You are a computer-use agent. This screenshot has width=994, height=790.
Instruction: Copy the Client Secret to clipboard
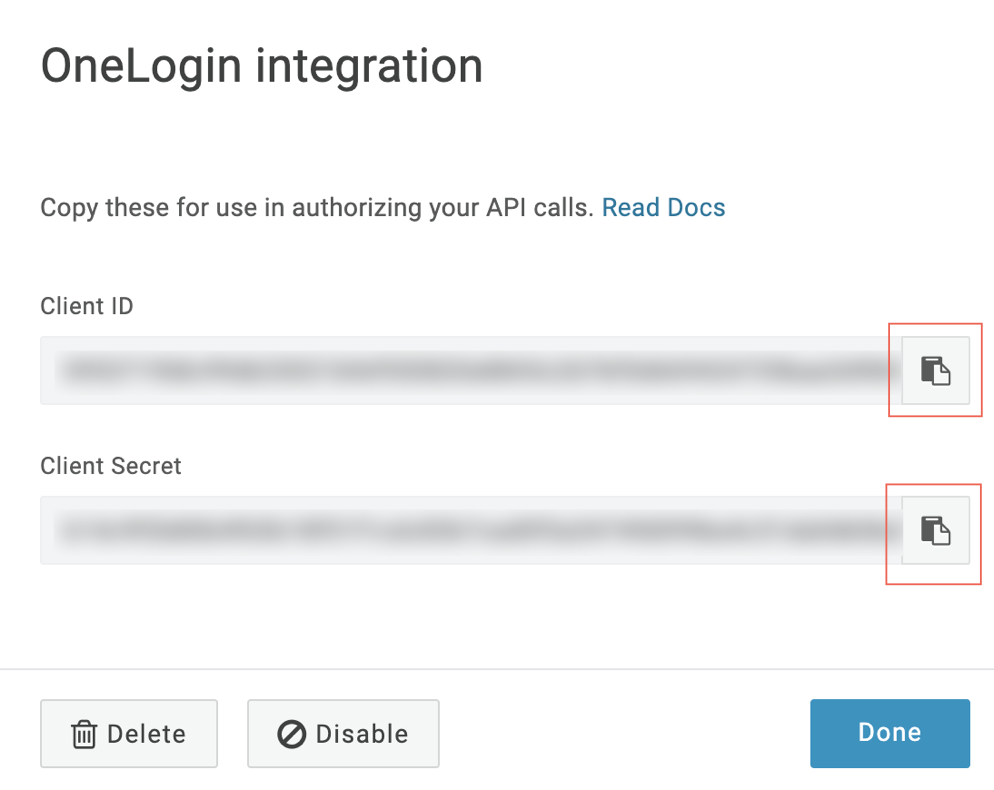click(936, 530)
